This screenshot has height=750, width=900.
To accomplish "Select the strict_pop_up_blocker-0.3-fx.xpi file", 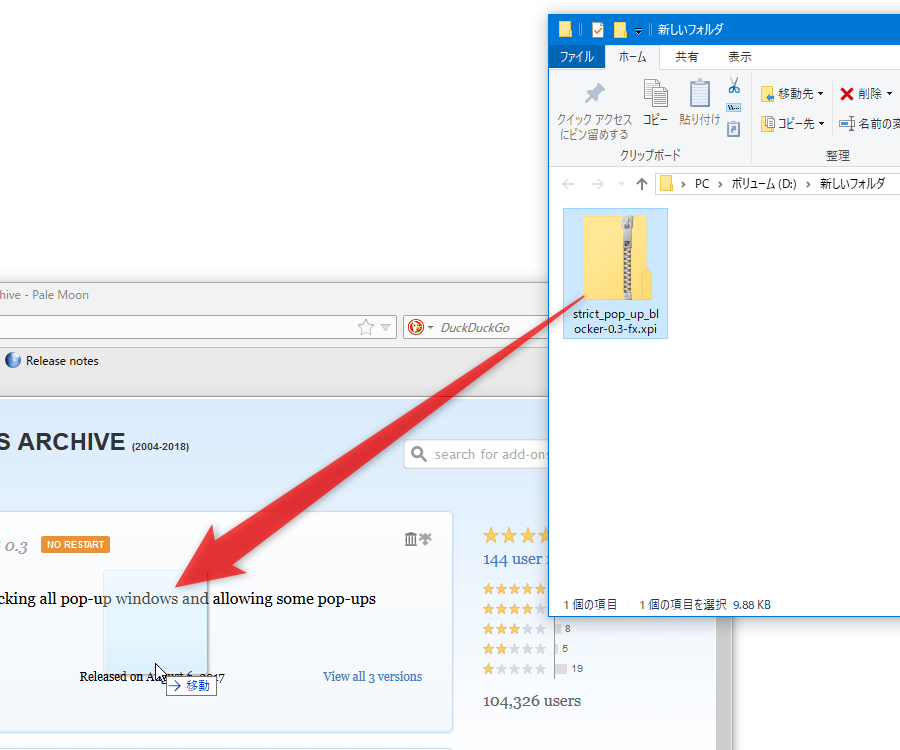I will pyautogui.click(x=615, y=273).
